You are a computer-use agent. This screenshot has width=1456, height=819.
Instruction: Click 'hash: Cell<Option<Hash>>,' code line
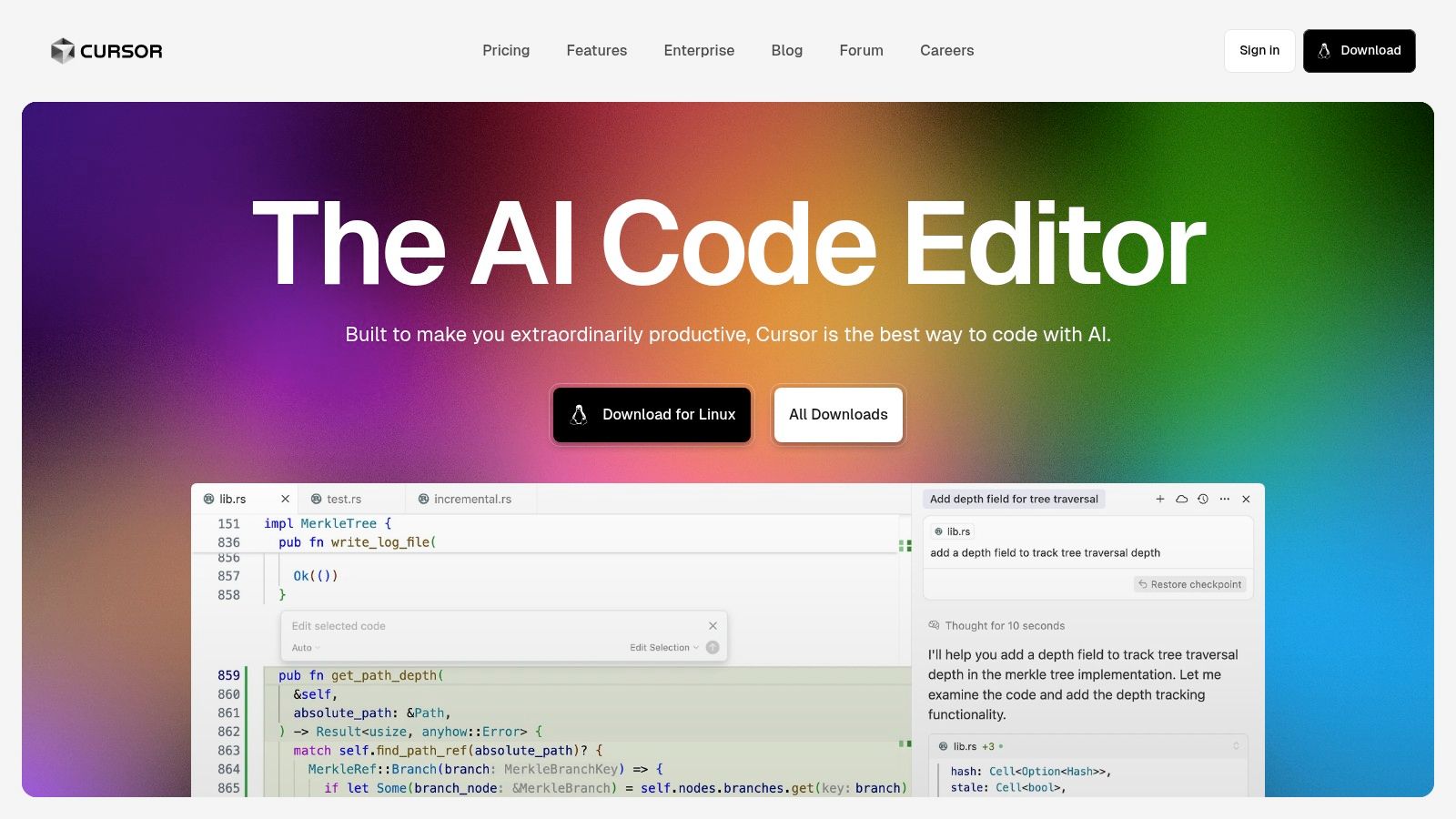coord(1031,772)
